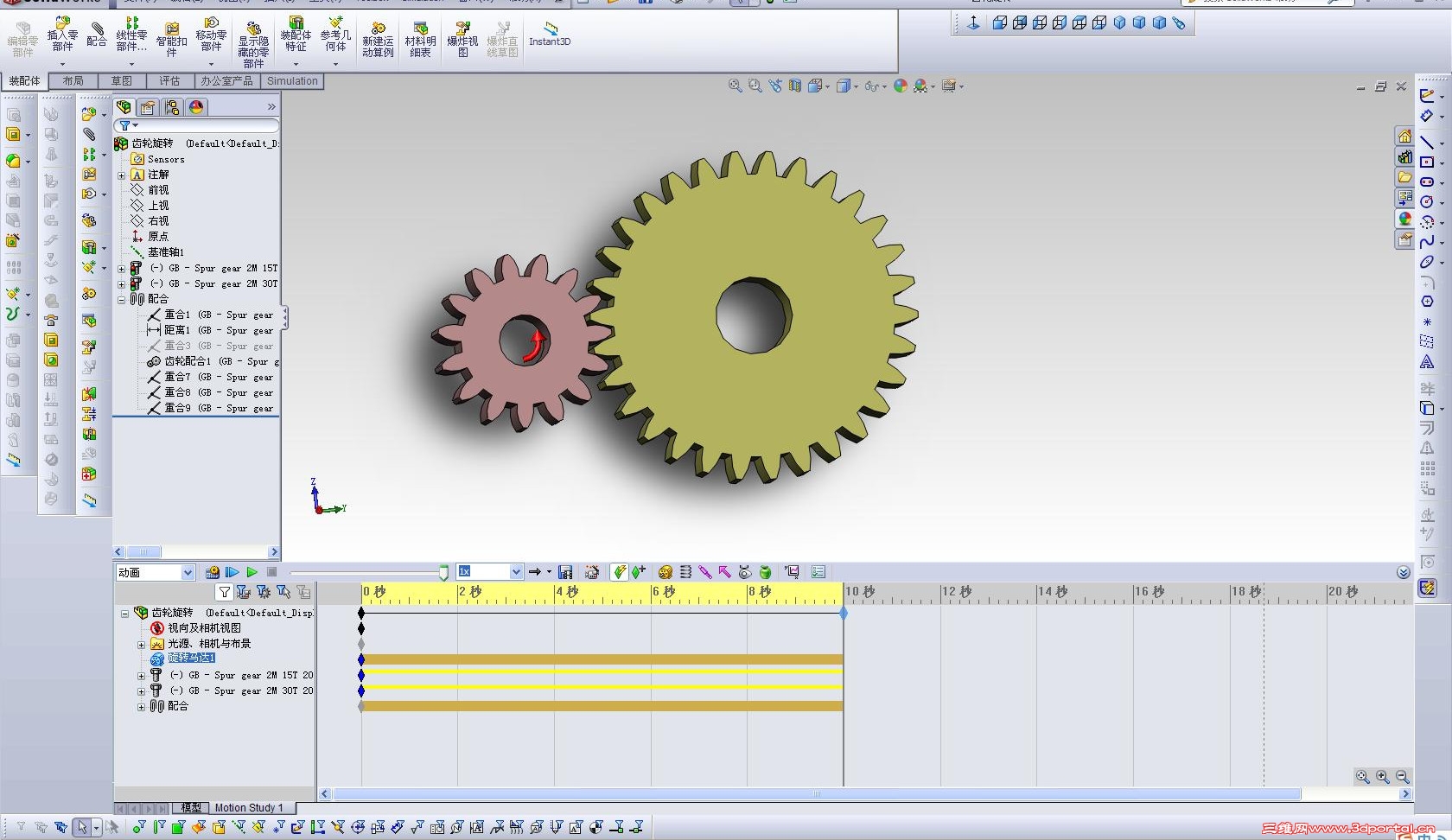Switch to the 评估 ribbon tab
1452x840 pixels.
point(169,81)
